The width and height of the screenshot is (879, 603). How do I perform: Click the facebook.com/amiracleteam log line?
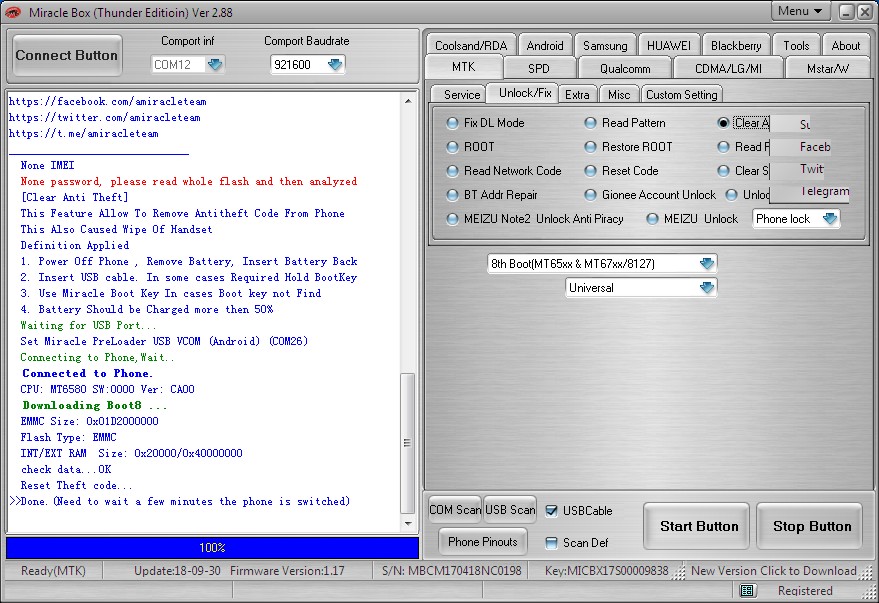click(108, 101)
